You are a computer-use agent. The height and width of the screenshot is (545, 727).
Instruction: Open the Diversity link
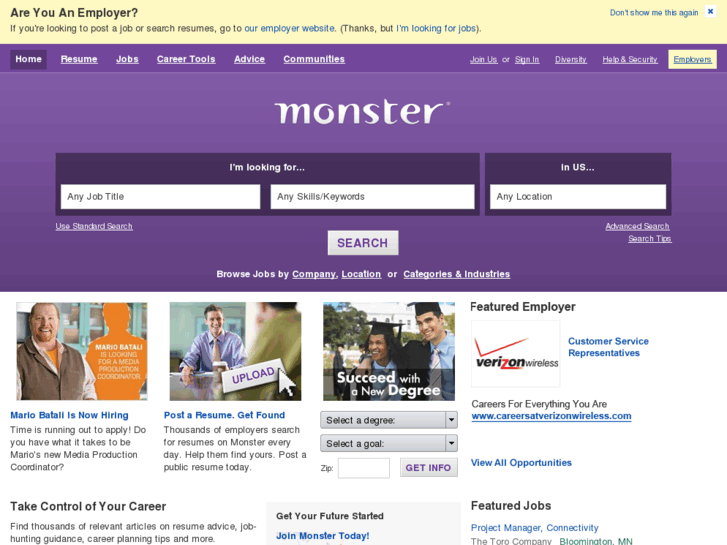571,59
